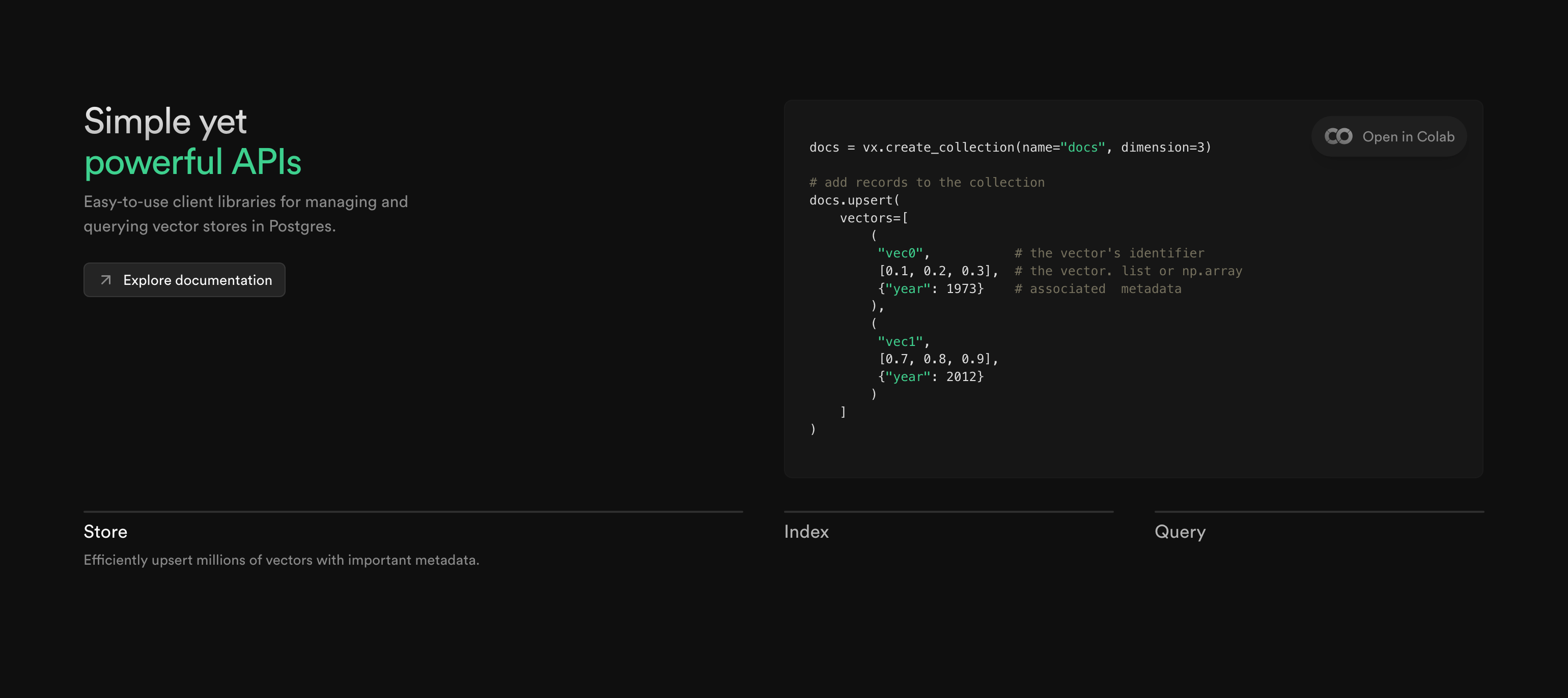1568x698 pixels.
Task: Click the 'Easy-to-use client libraries' paragraph
Action: 245,214
